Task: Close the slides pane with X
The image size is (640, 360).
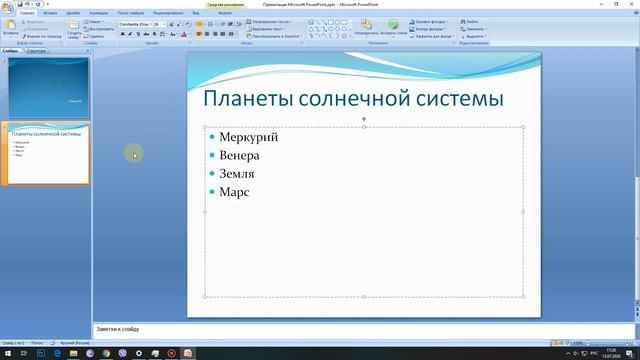Action: click(87, 51)
